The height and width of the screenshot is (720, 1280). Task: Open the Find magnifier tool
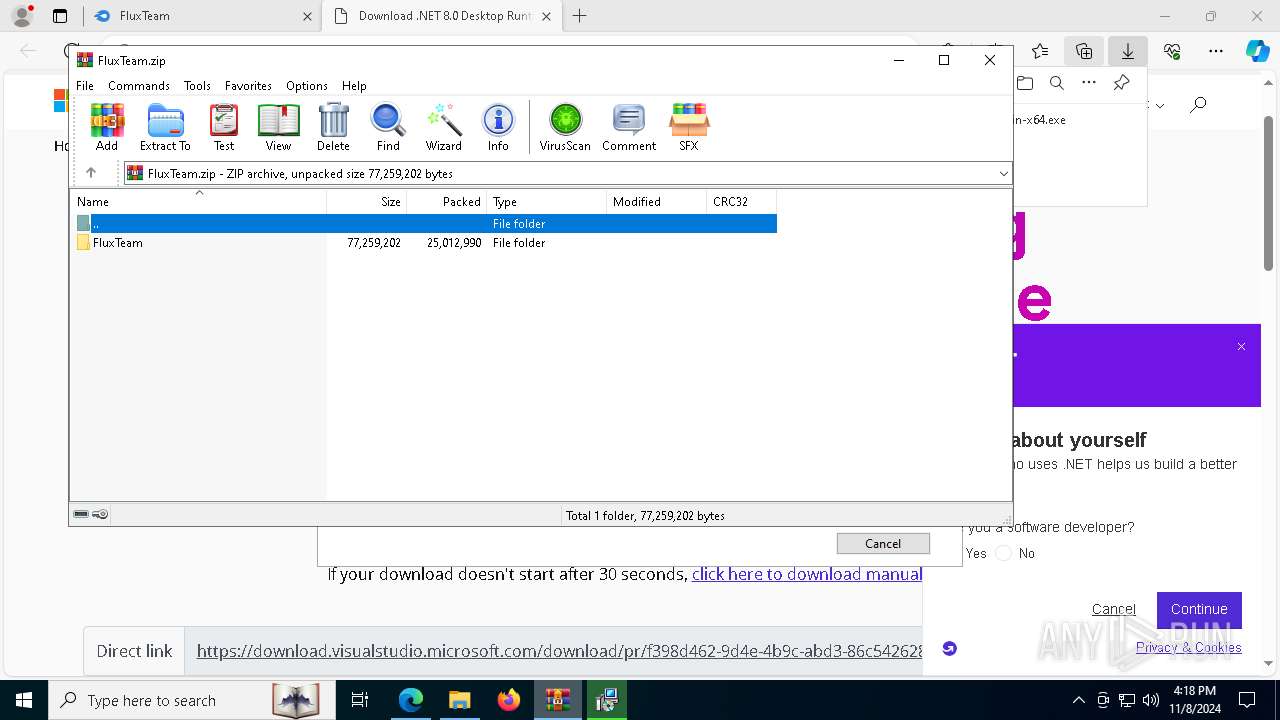[388, 127]
